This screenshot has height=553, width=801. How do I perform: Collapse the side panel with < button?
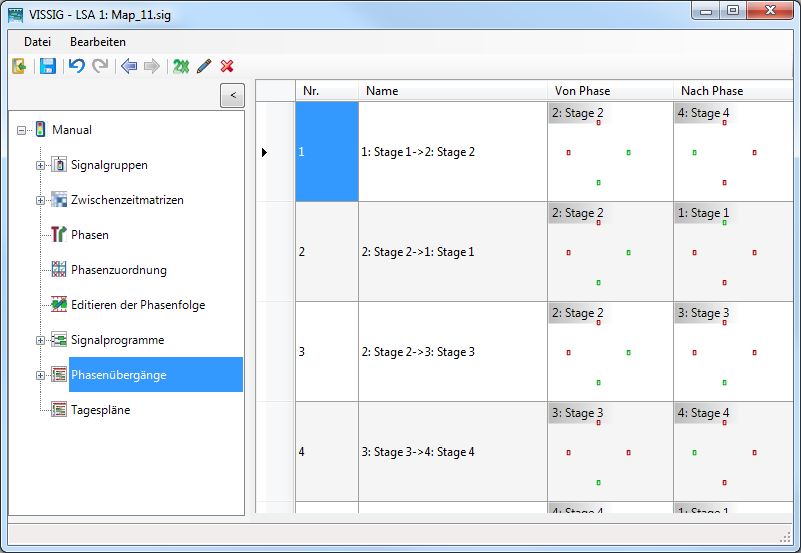tap(232, 95)
